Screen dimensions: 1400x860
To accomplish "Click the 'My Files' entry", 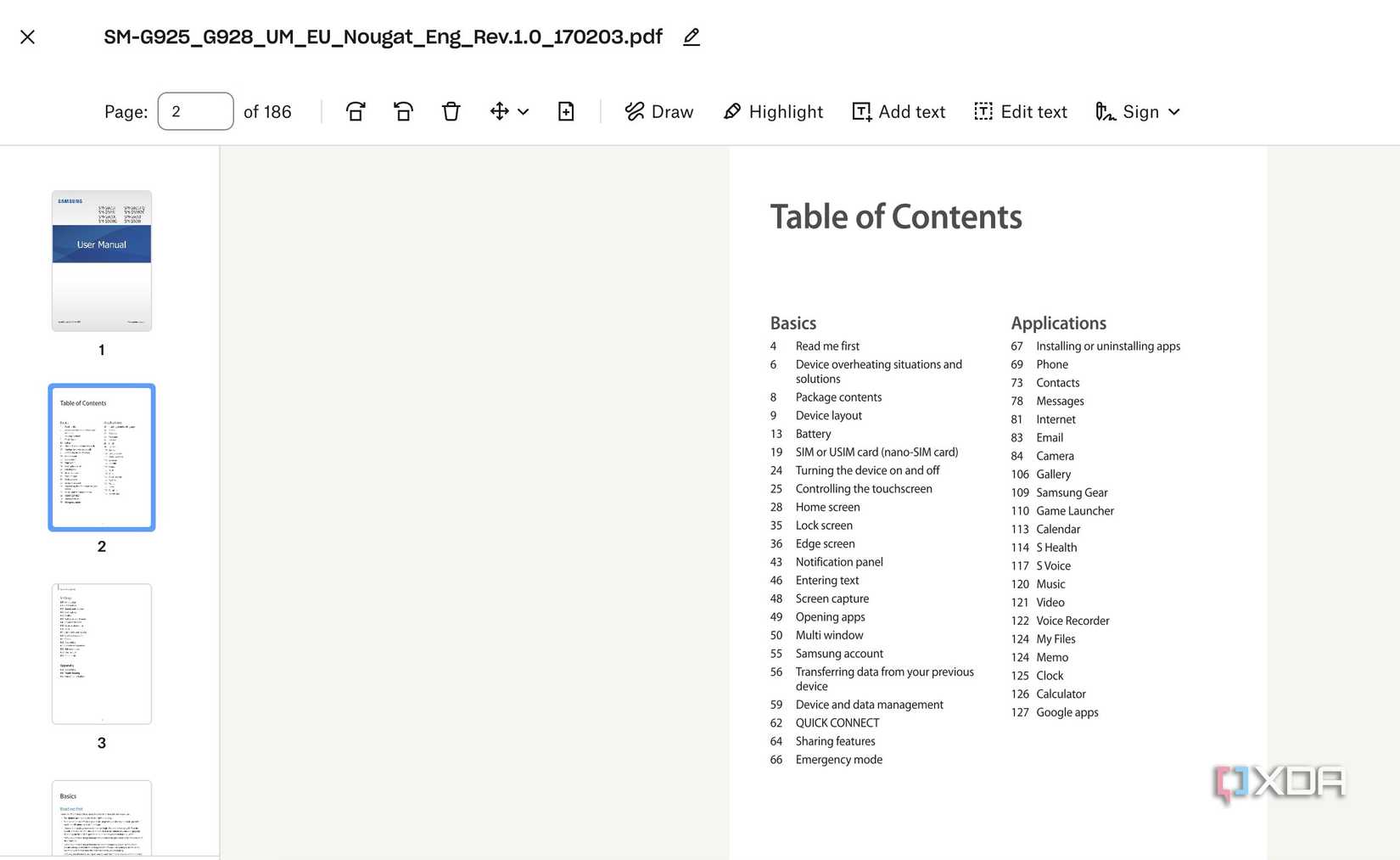I will (x=1056, y=639).
